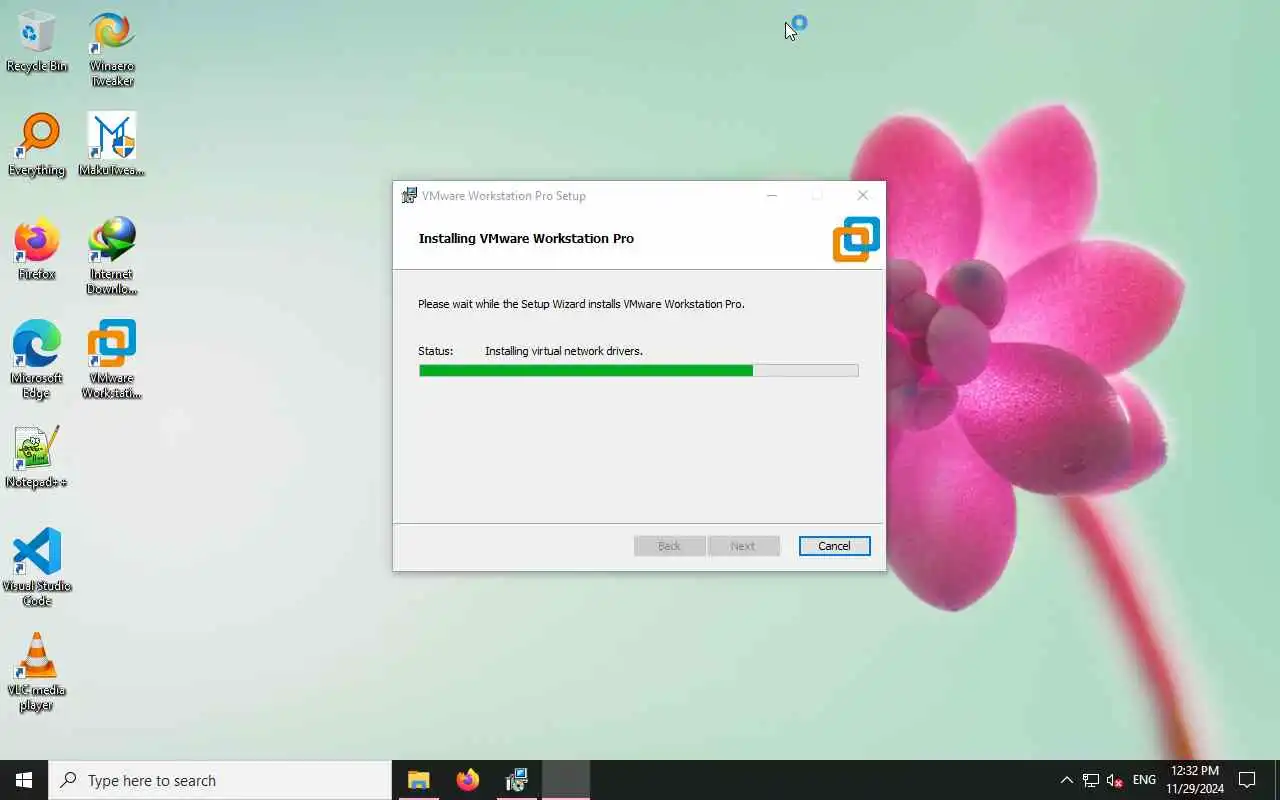This screenshot has height=800, width=1280.
Task: Select the Microsoft Edge desktop shortcut
Action: tap(37, 360)
